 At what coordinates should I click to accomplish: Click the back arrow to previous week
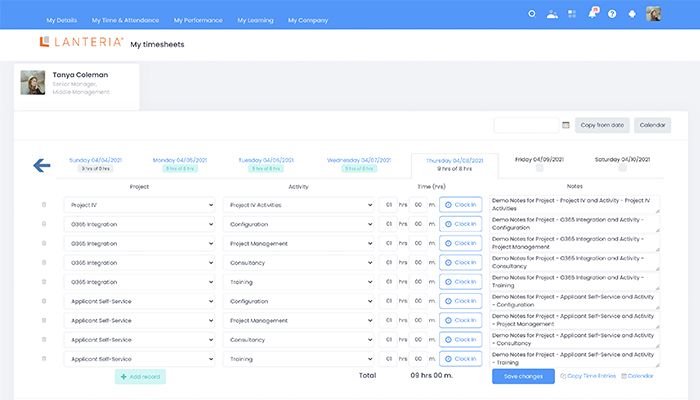pyautogui.click(x=42, y=165)
